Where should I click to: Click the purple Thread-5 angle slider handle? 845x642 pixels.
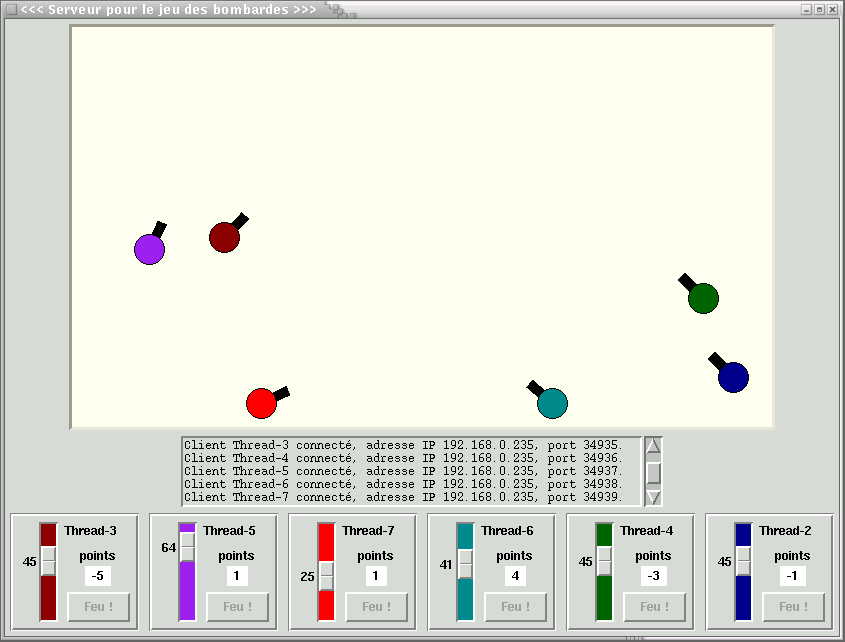[187, 547]
